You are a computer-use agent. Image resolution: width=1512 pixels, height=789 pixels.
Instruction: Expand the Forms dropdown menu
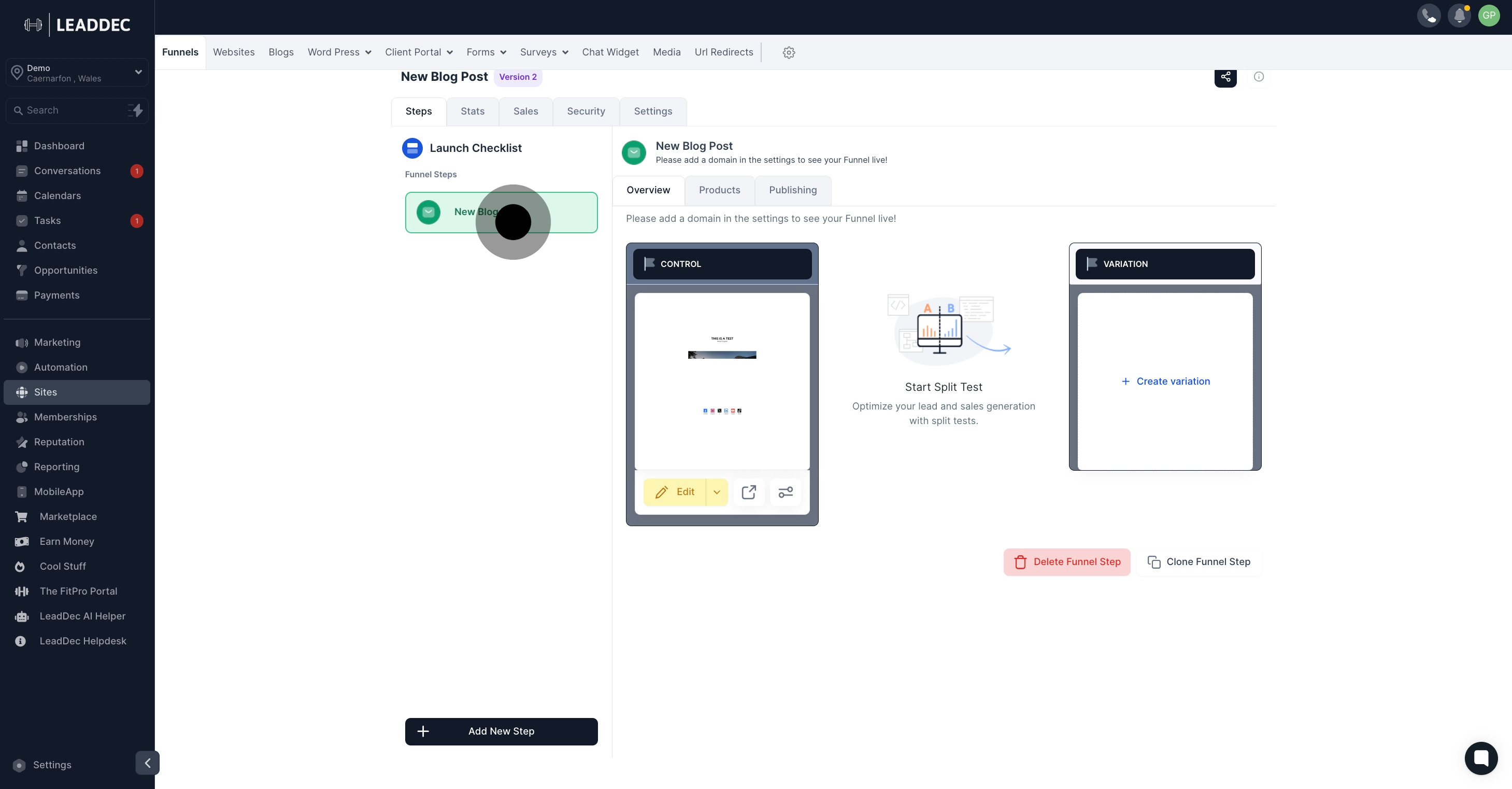click(x=486, y=52)
